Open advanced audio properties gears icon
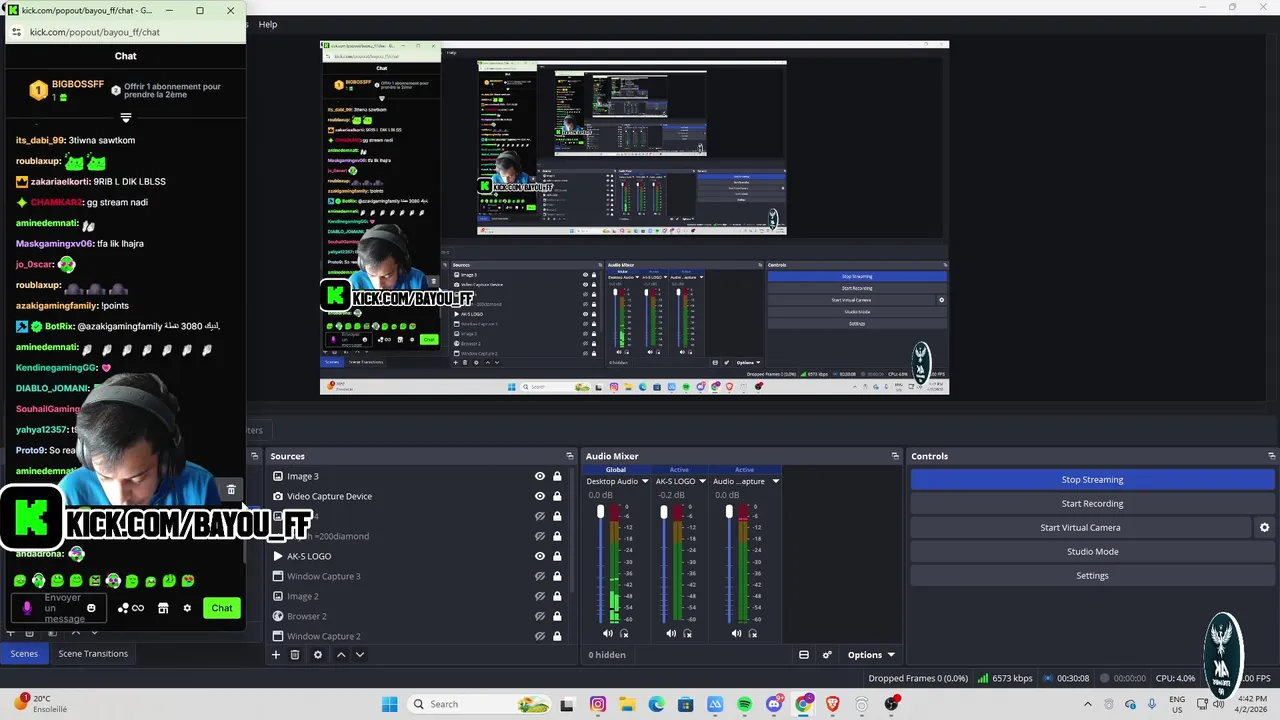 point(827,655)
